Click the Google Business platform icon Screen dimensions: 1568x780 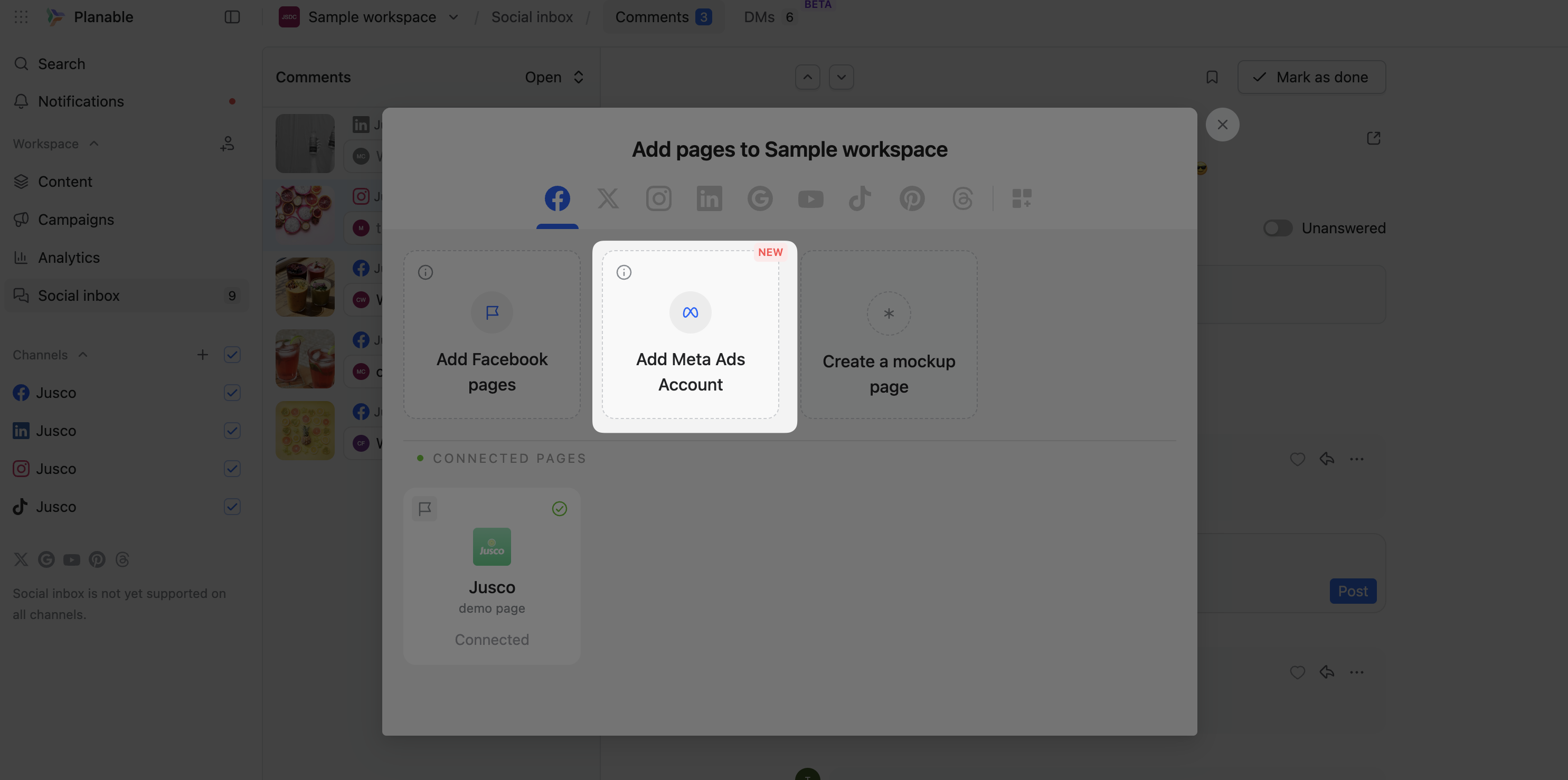coord(760,198)
